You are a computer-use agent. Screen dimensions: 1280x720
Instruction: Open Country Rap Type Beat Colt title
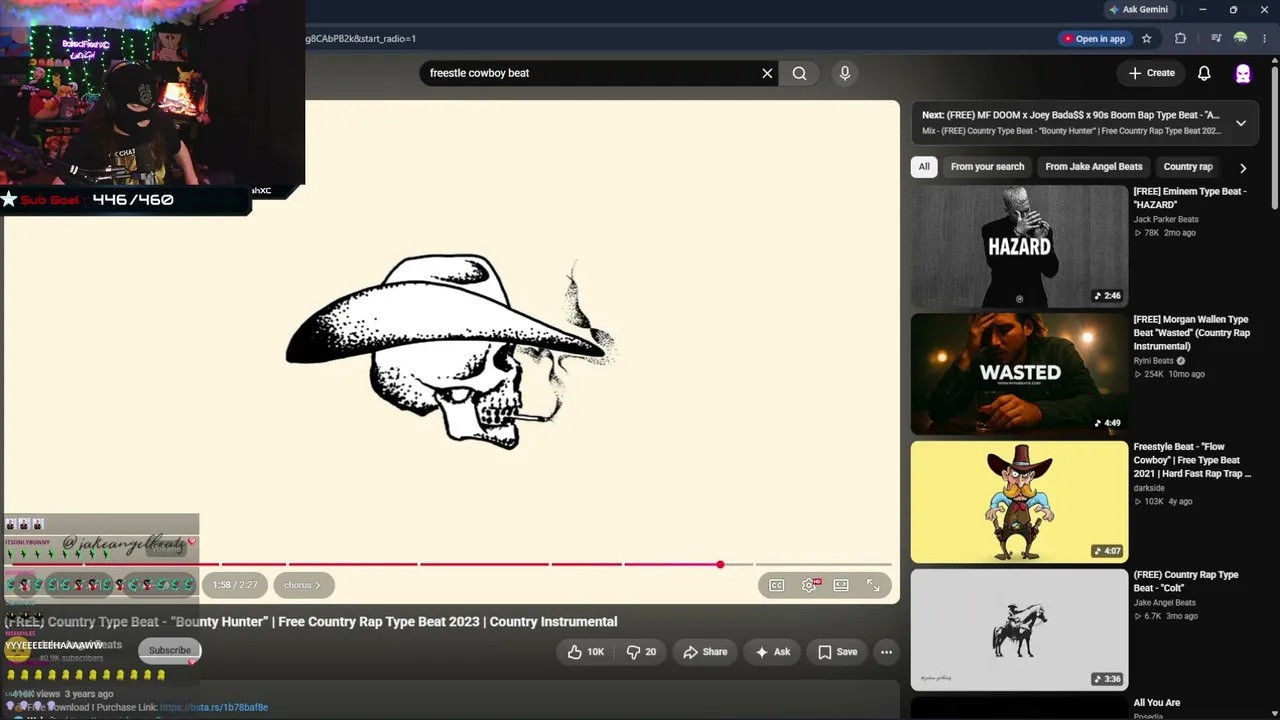pos(1186,581)
